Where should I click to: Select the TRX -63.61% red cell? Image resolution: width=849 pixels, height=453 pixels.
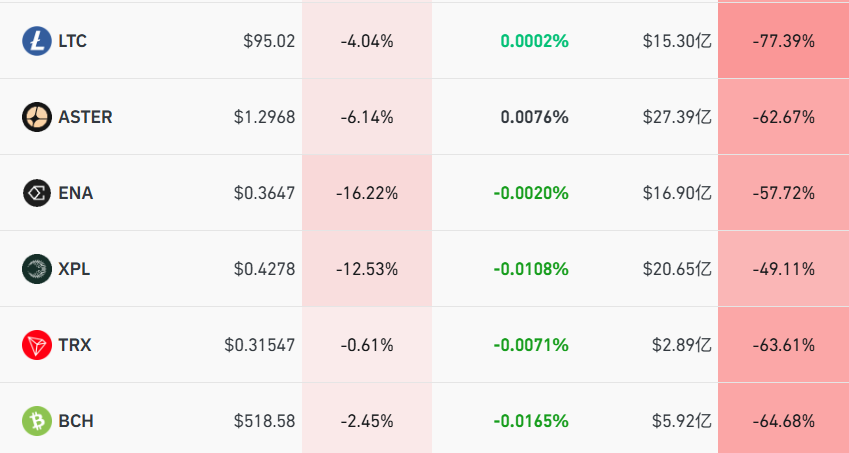[783, 345]
